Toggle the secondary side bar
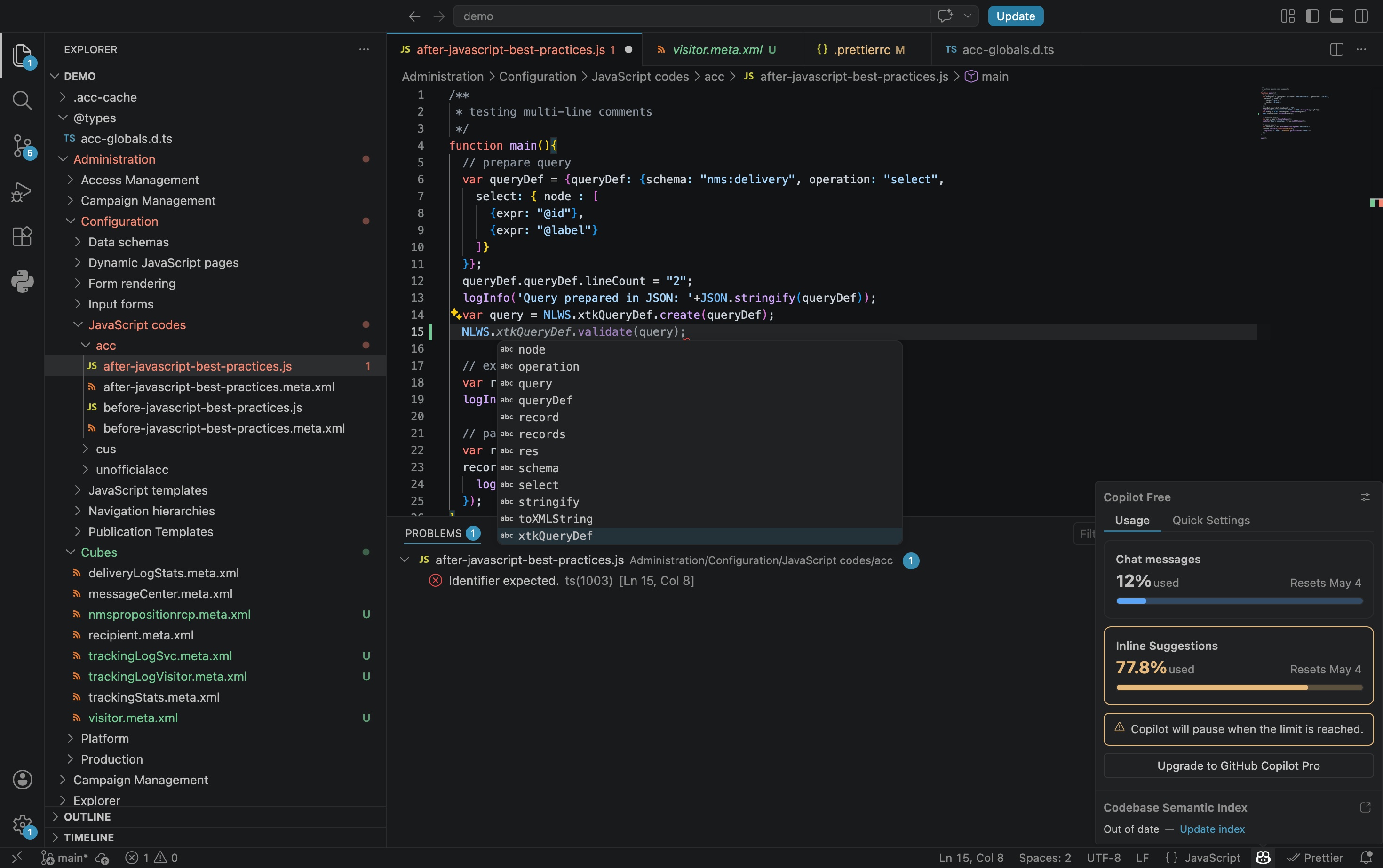This screenshot has width=1383, height=868. (x=1361, y=16)
